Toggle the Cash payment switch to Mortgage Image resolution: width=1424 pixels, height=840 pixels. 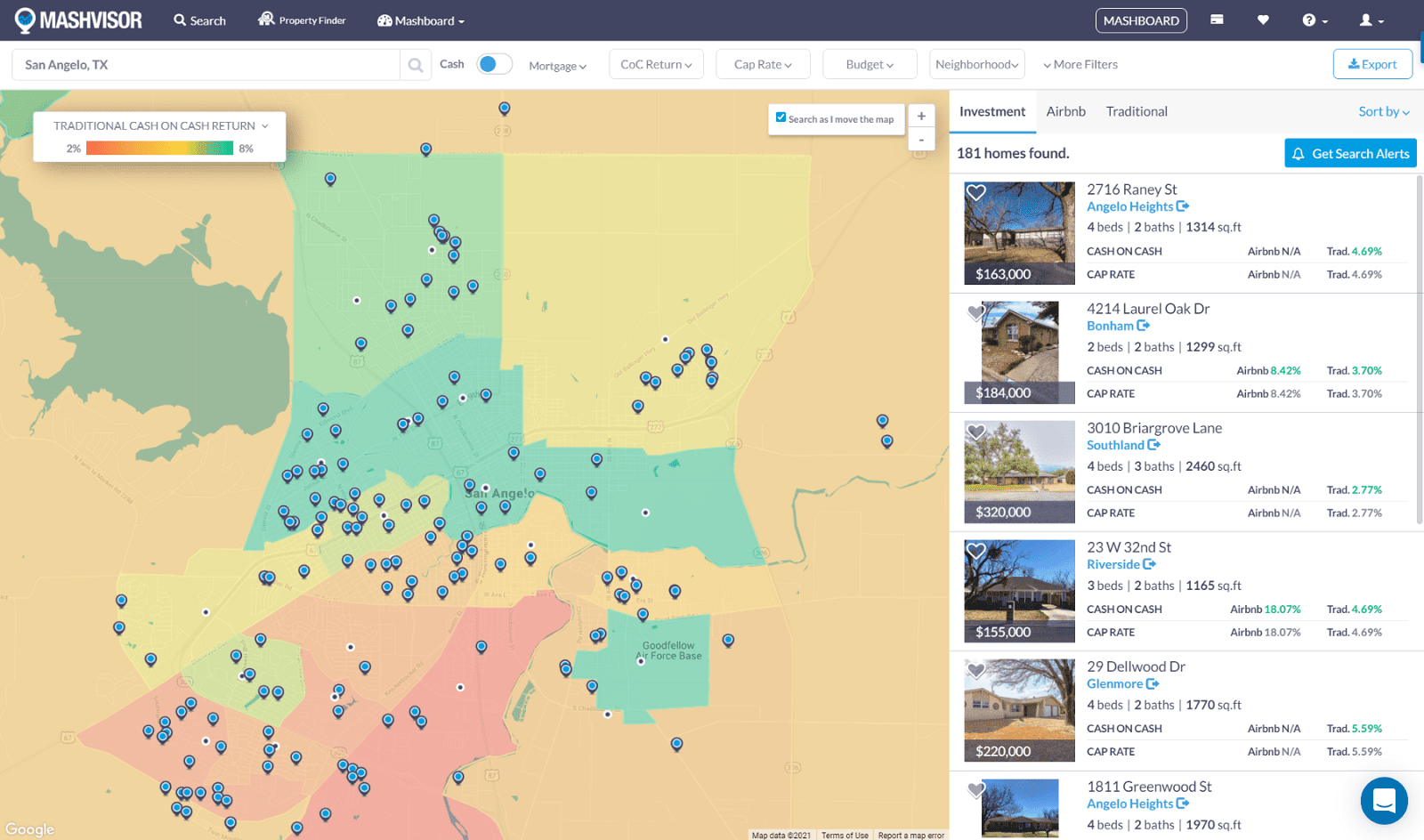click(495, 64)
